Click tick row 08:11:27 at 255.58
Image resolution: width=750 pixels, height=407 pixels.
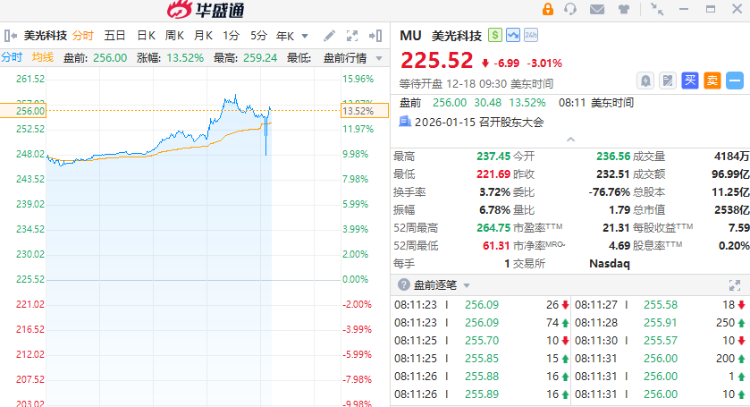[x=661, y=305]
